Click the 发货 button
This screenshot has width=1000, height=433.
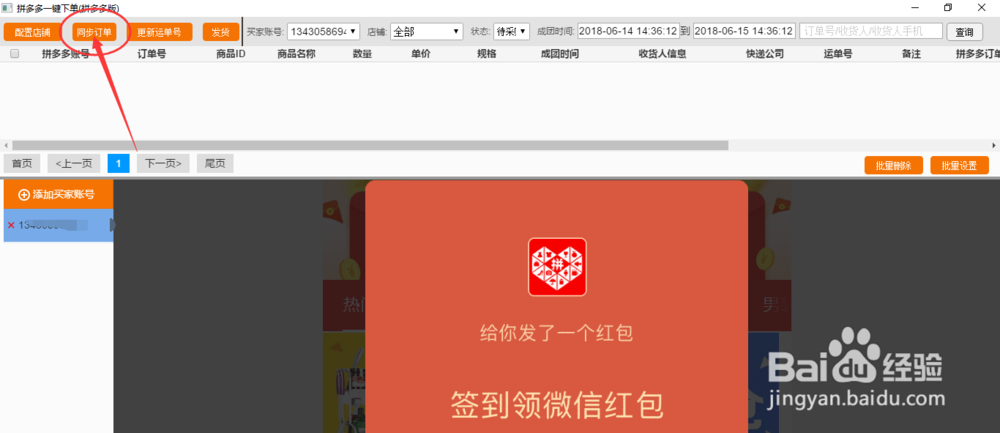[221, 32]
